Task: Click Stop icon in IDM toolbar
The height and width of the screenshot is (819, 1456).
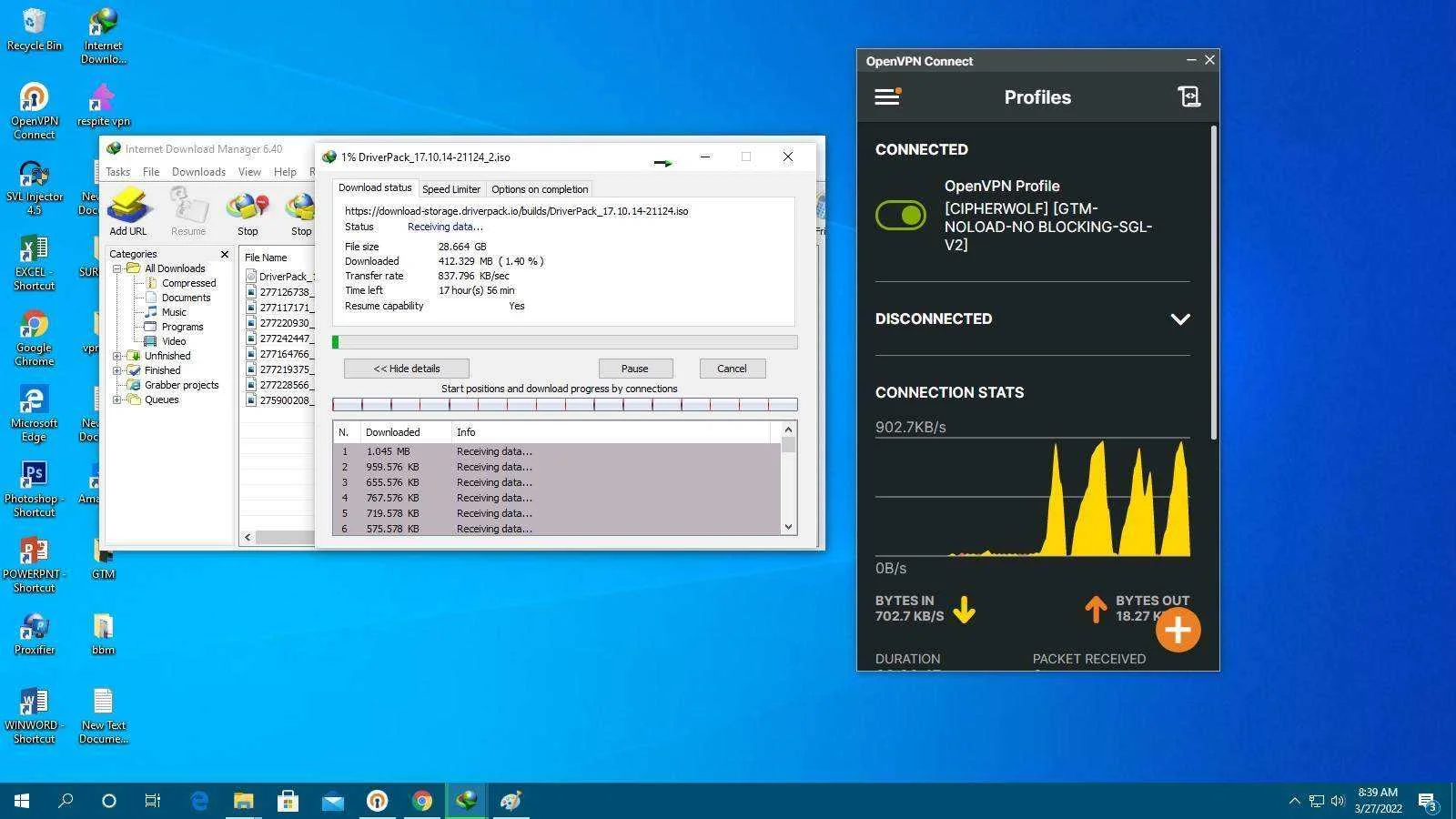Action: point(248,211)
